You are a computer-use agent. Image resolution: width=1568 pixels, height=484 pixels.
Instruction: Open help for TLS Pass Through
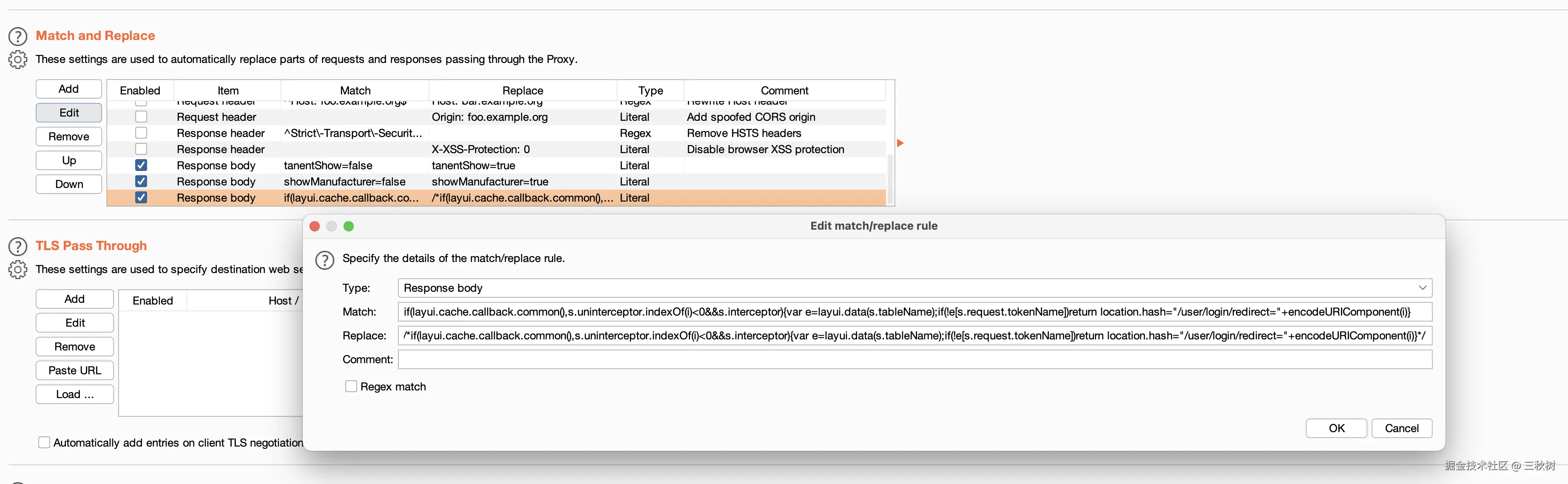point(18,247)
